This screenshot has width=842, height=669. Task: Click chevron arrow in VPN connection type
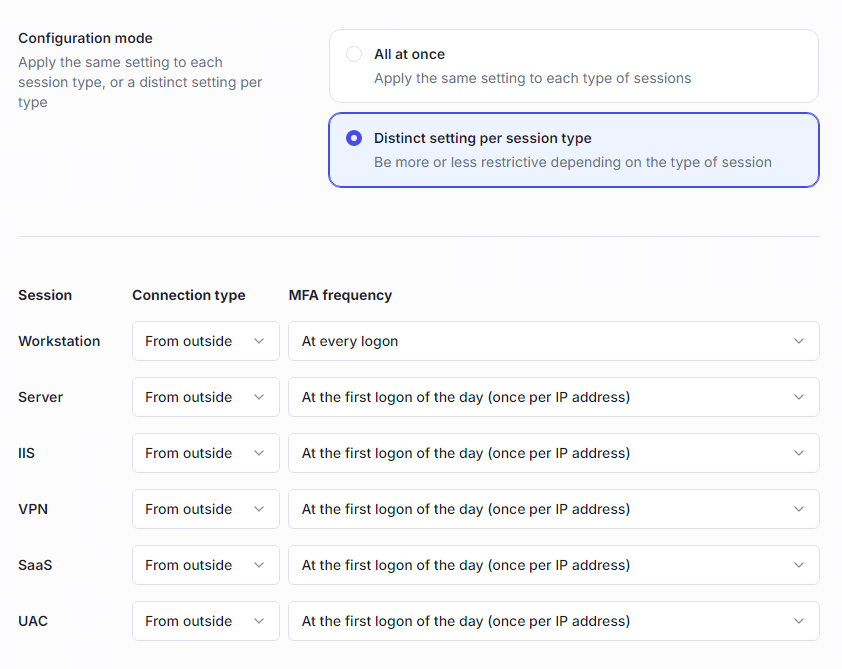coord(259,509)
